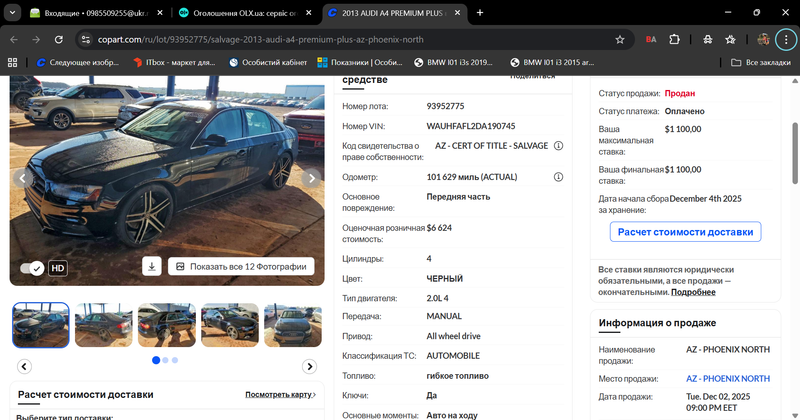Show the previous main vehicle photo

[x=22, y=178]
